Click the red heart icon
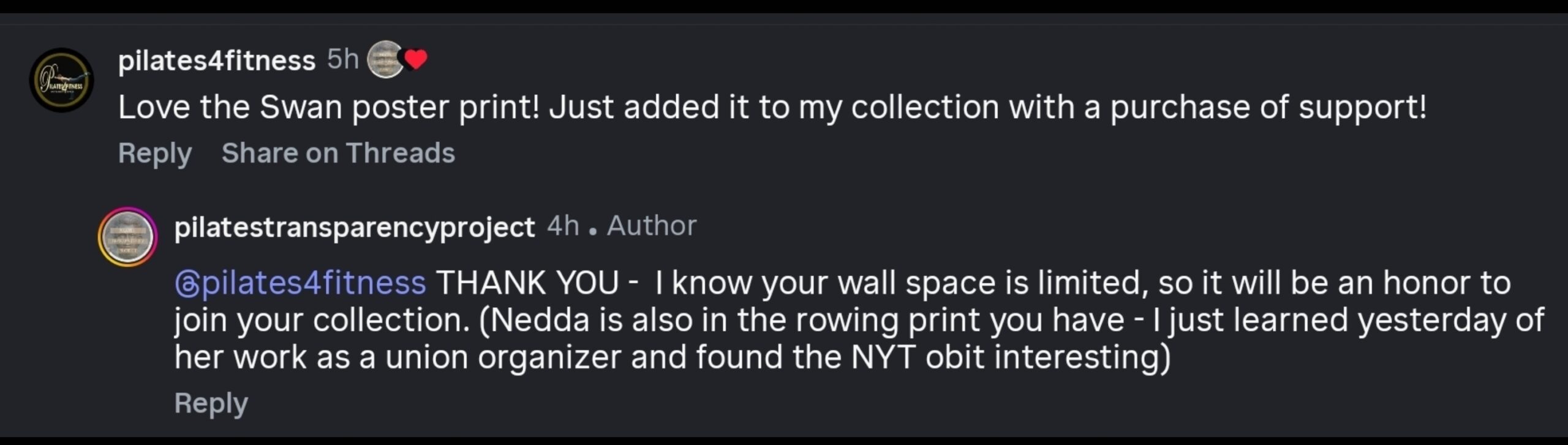 point(416,59)
